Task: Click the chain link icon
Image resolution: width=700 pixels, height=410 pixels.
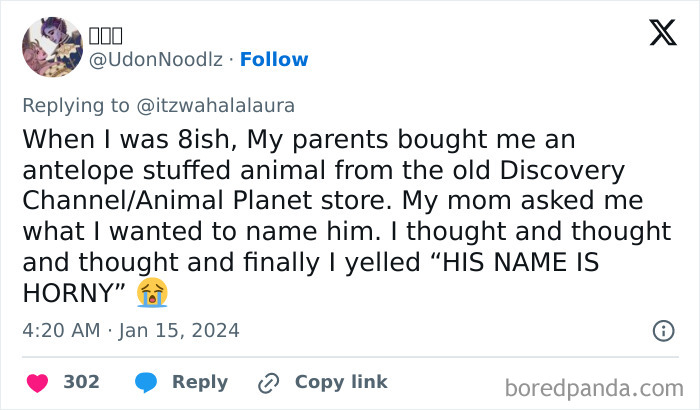Action: (267, 382)
